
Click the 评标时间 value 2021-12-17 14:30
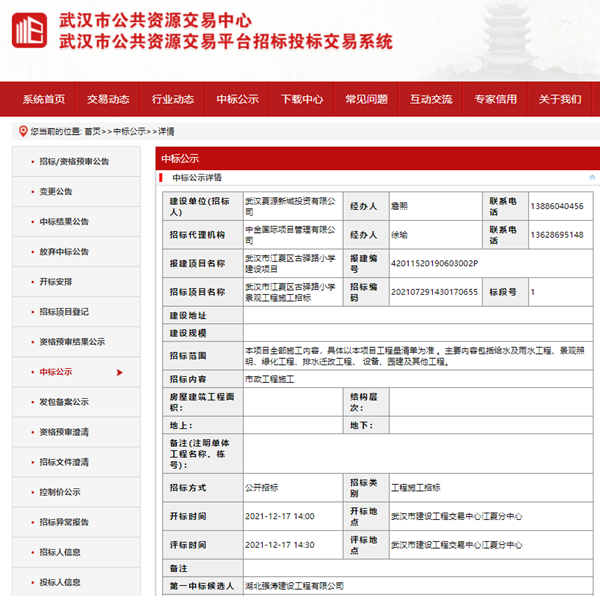[280, 545]
